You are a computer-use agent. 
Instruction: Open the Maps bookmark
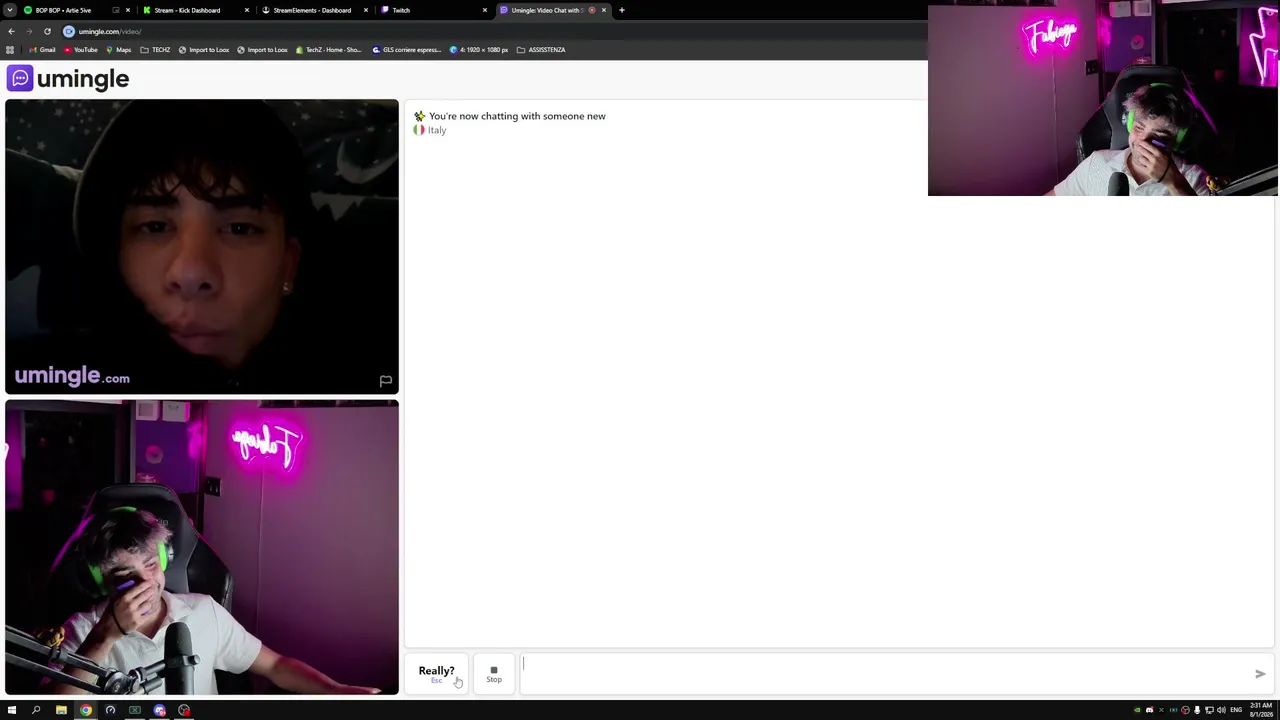[118, 50]
